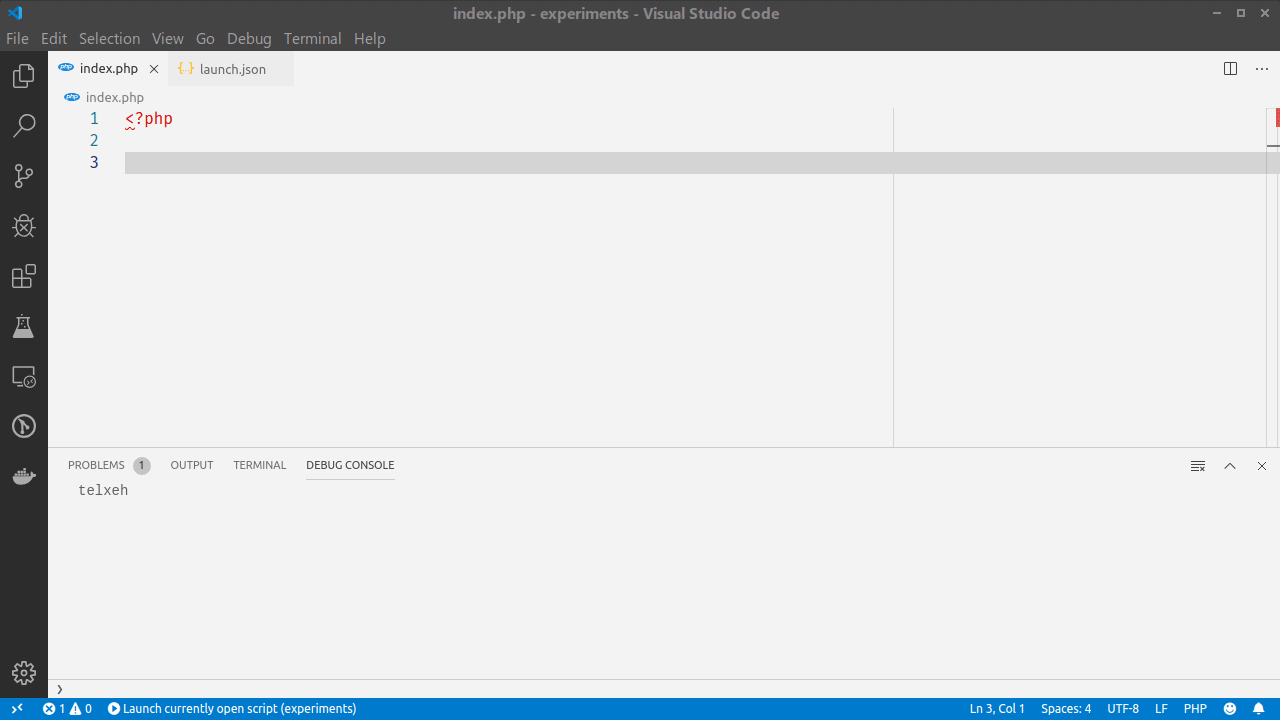Toggle the Split Editor icon
This screenshot has height=720, width=1280.
tap(1229, 68)
